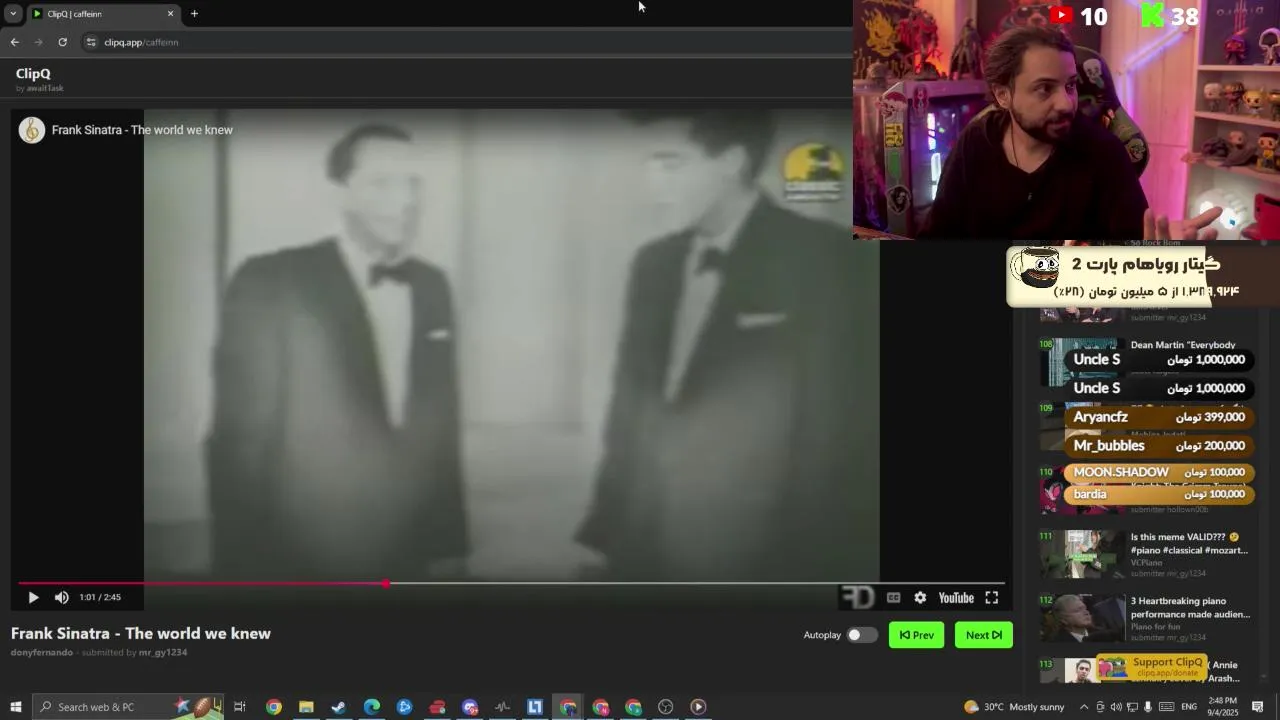The height and width of the screenshot is (720, 1280).
Task: View site information icon in address bar
Action: [91, 42]
